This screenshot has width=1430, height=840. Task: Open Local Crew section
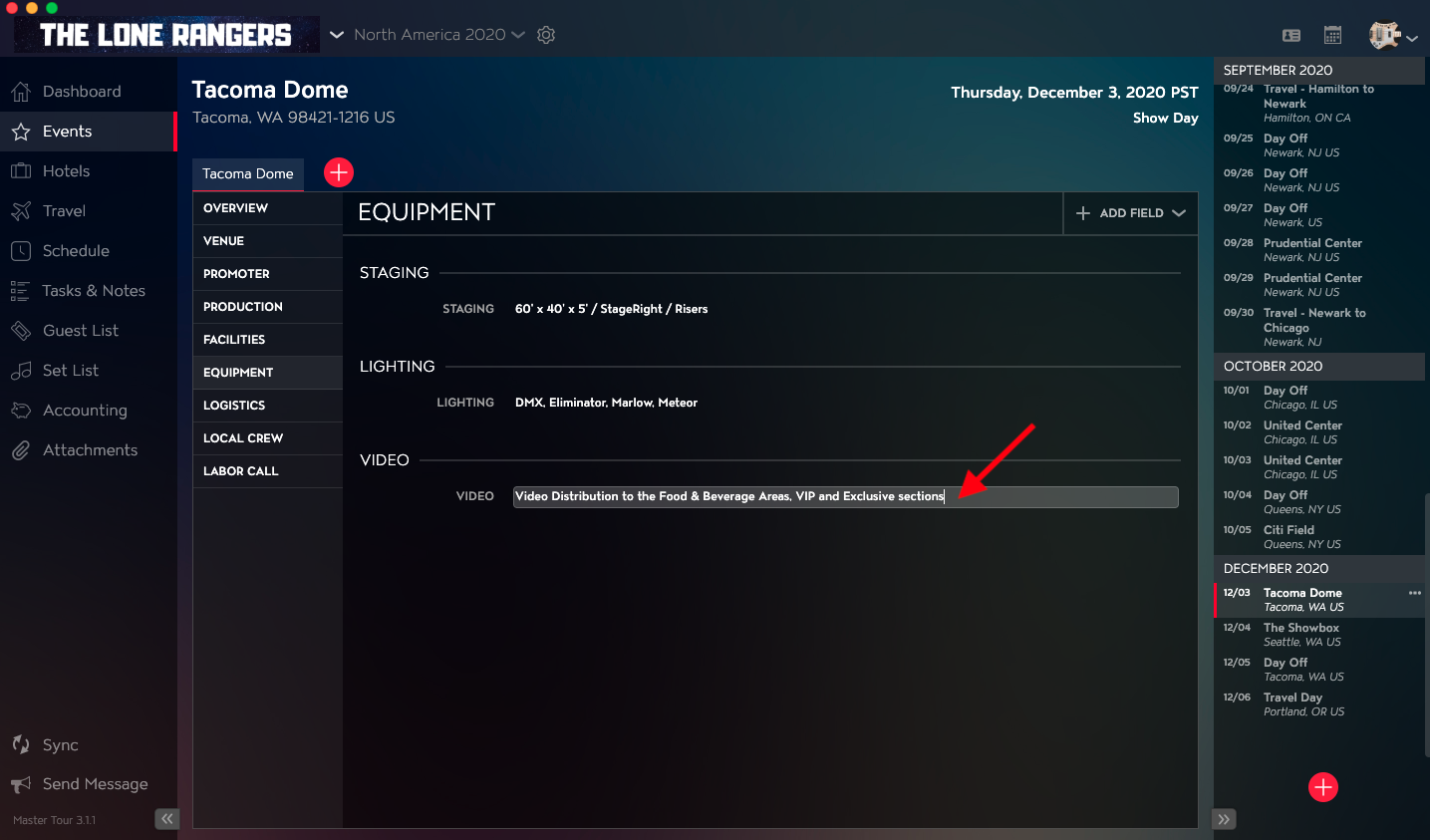(x=268, y=438)
